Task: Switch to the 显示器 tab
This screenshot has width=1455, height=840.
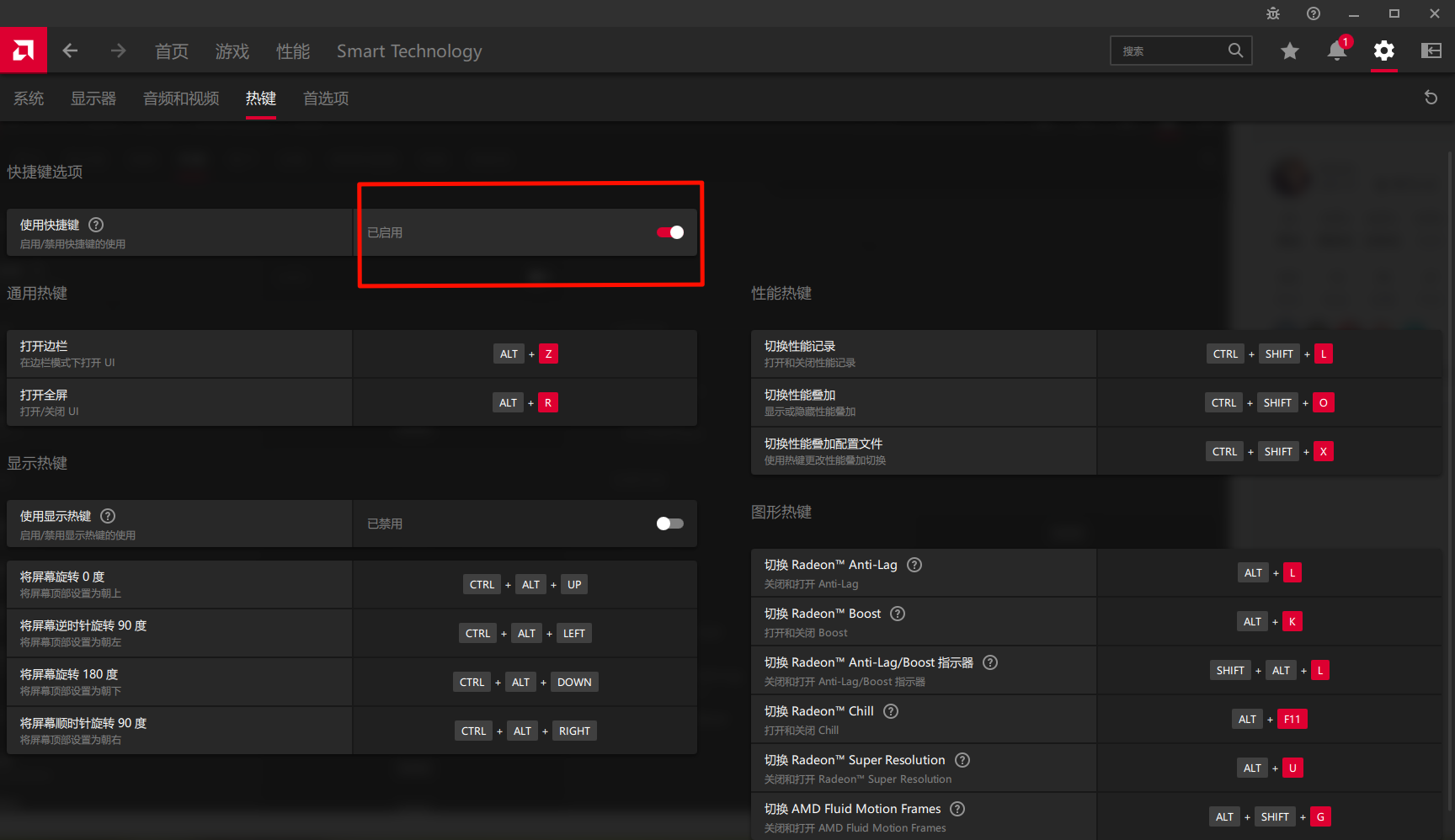Action: (93, 98)
